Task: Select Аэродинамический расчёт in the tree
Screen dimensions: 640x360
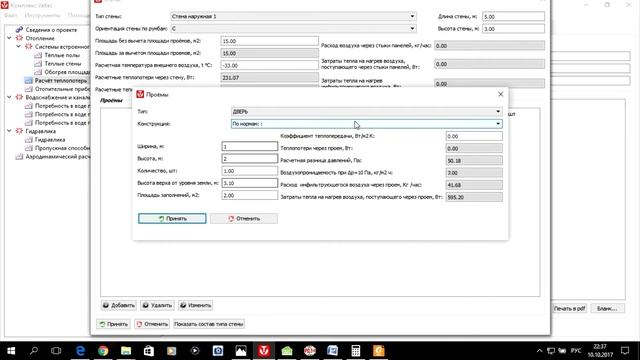Action: tap(58, 157)
